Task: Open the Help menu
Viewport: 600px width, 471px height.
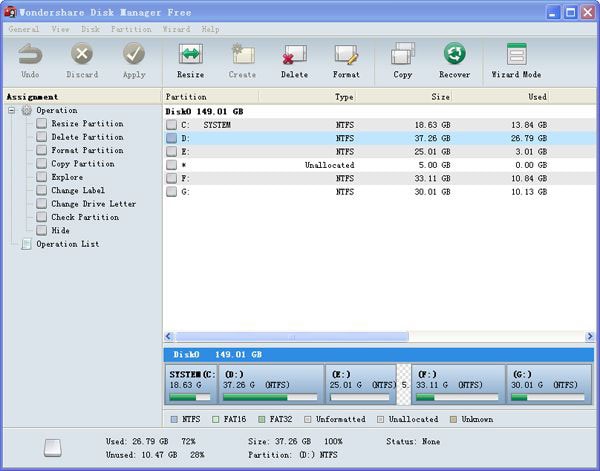Action: click(x=210, y=29)
